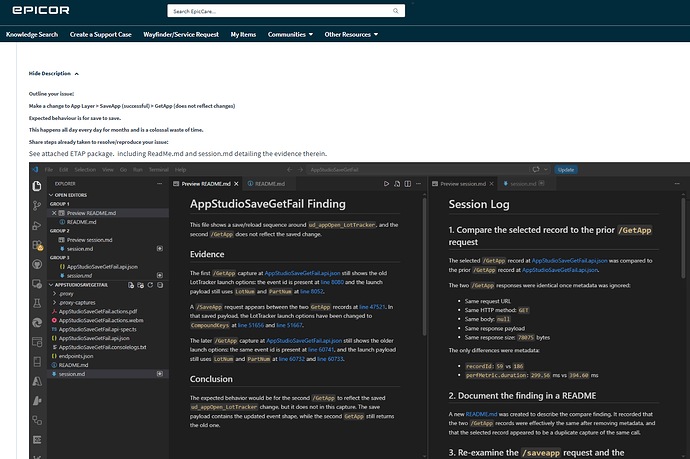
Task: Select AppStudioSaveGetFail.actions.webm in the file tree
Action: click(x=97, y=320)
